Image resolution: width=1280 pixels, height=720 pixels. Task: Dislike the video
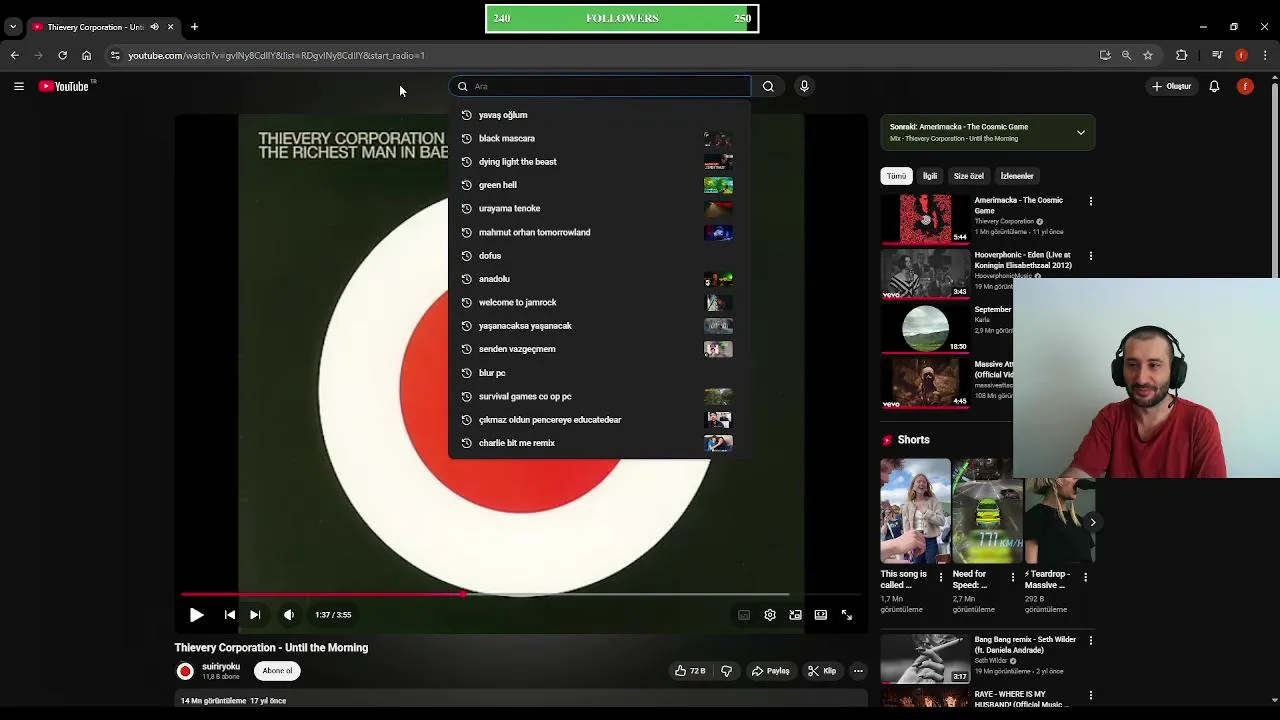[x=727, y=671]
